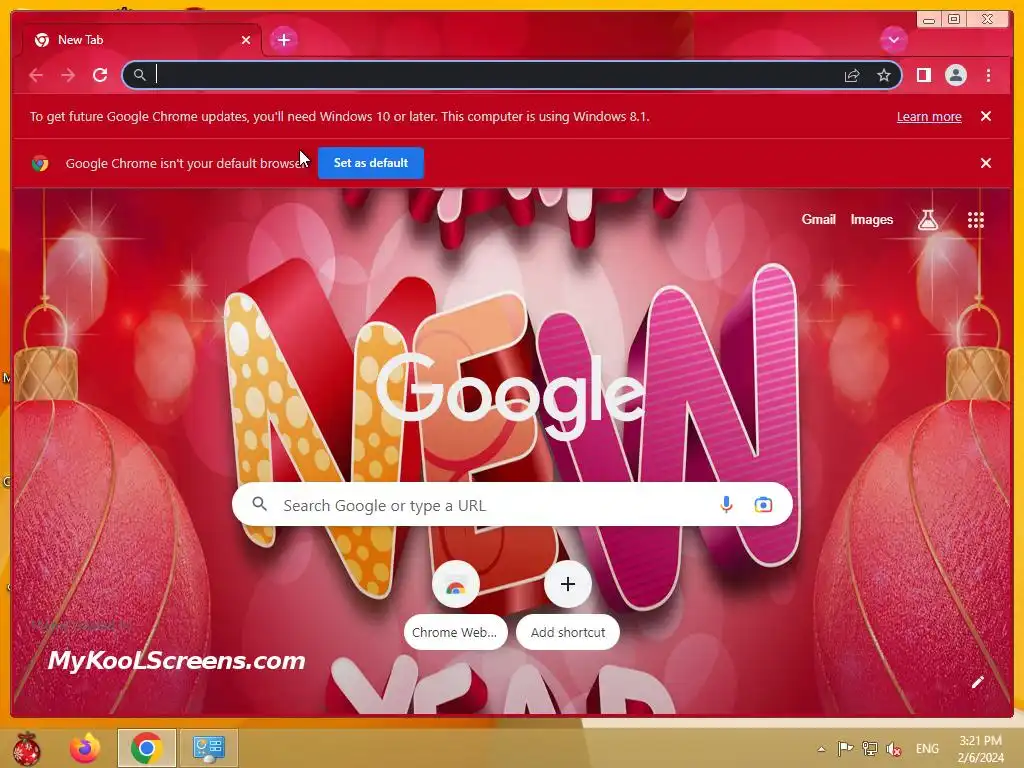Go forward with the forward arrow
Screen dimensions: 1024x768
[x=68, y=76]
